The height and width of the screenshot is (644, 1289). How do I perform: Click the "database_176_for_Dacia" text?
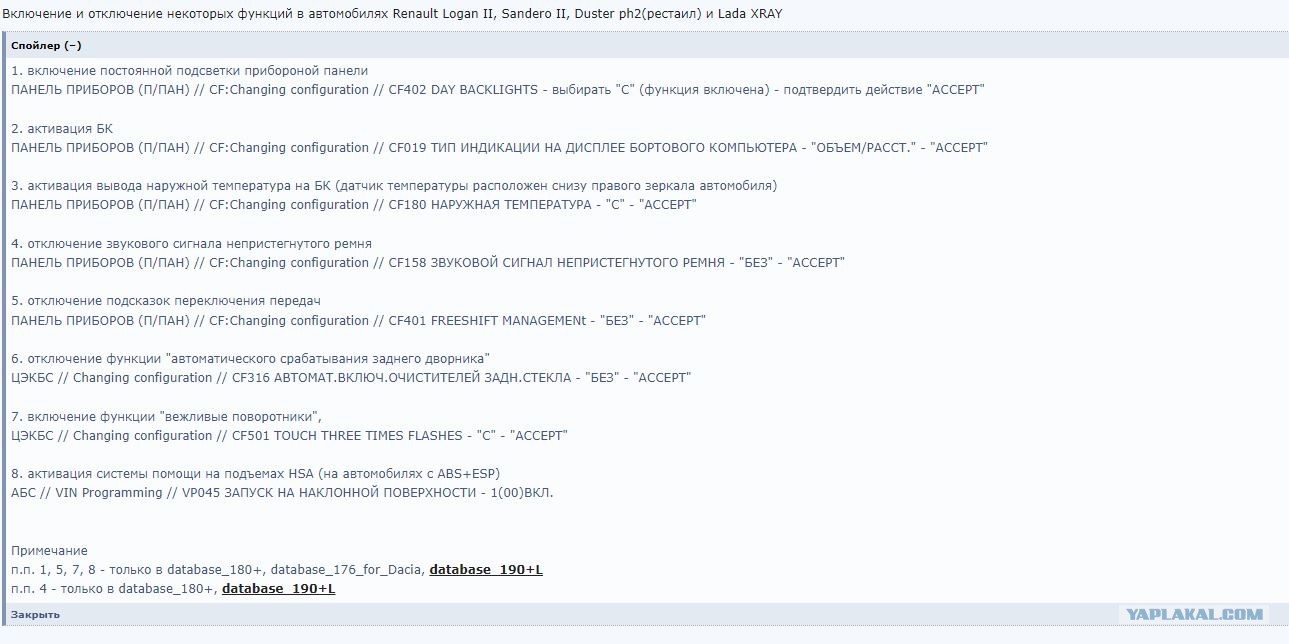click(346, 570)
